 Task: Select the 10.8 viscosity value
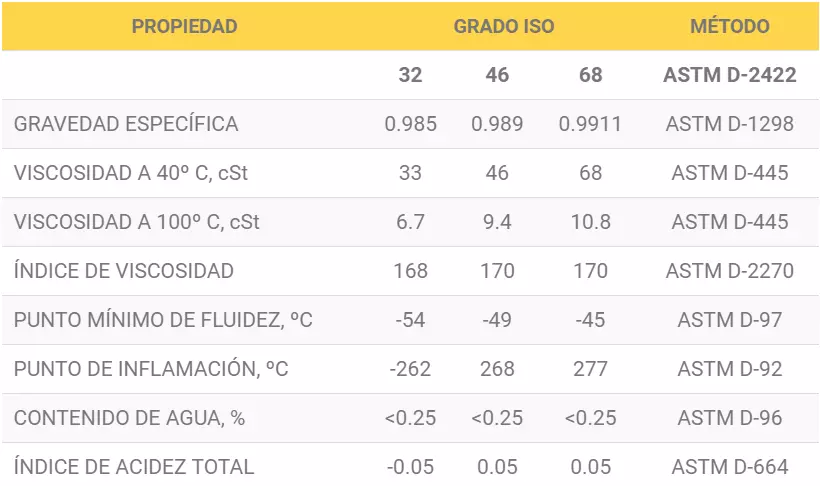click(x=590, y=222)
